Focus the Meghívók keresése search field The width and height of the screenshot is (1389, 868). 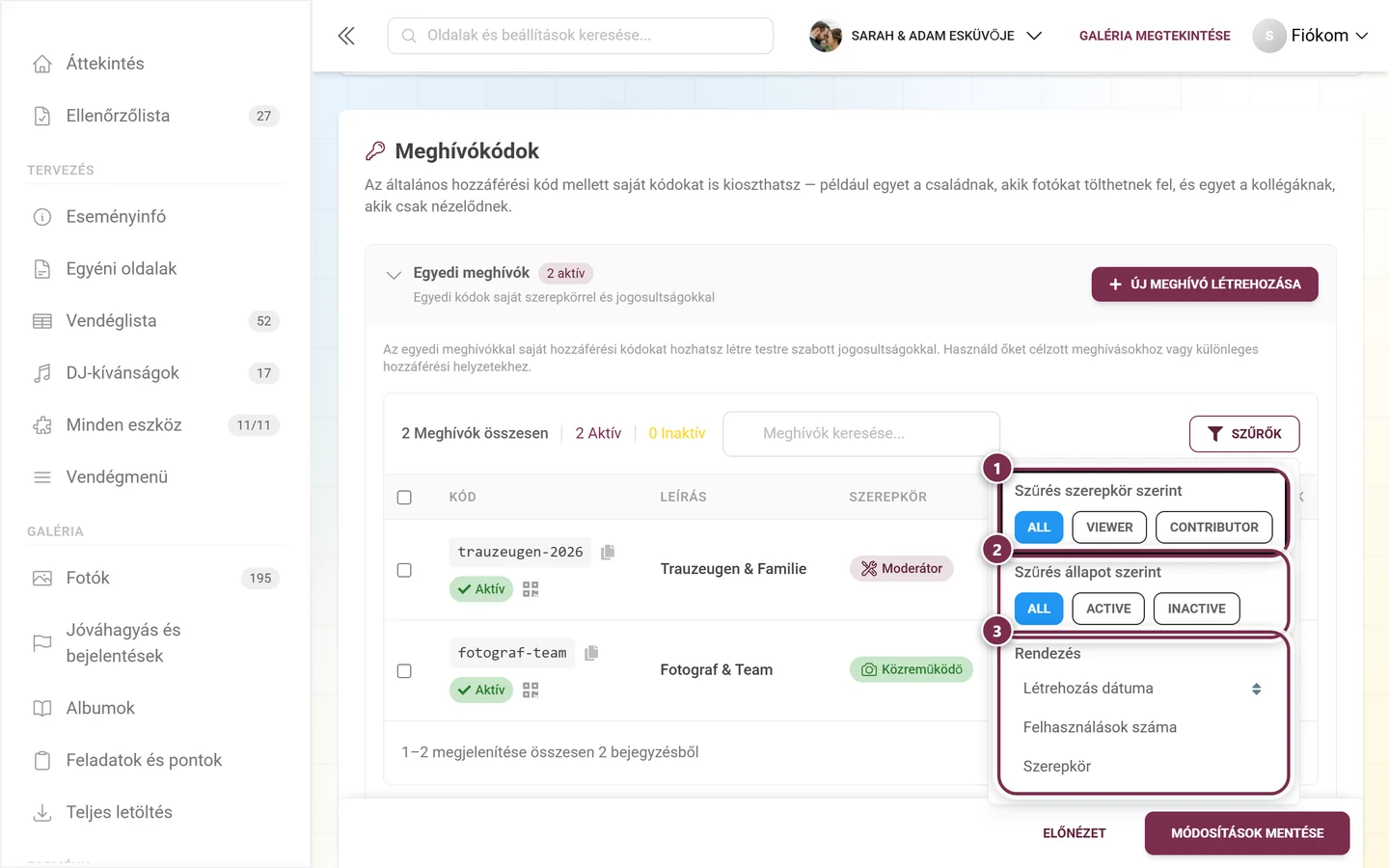tap(861, 434)
